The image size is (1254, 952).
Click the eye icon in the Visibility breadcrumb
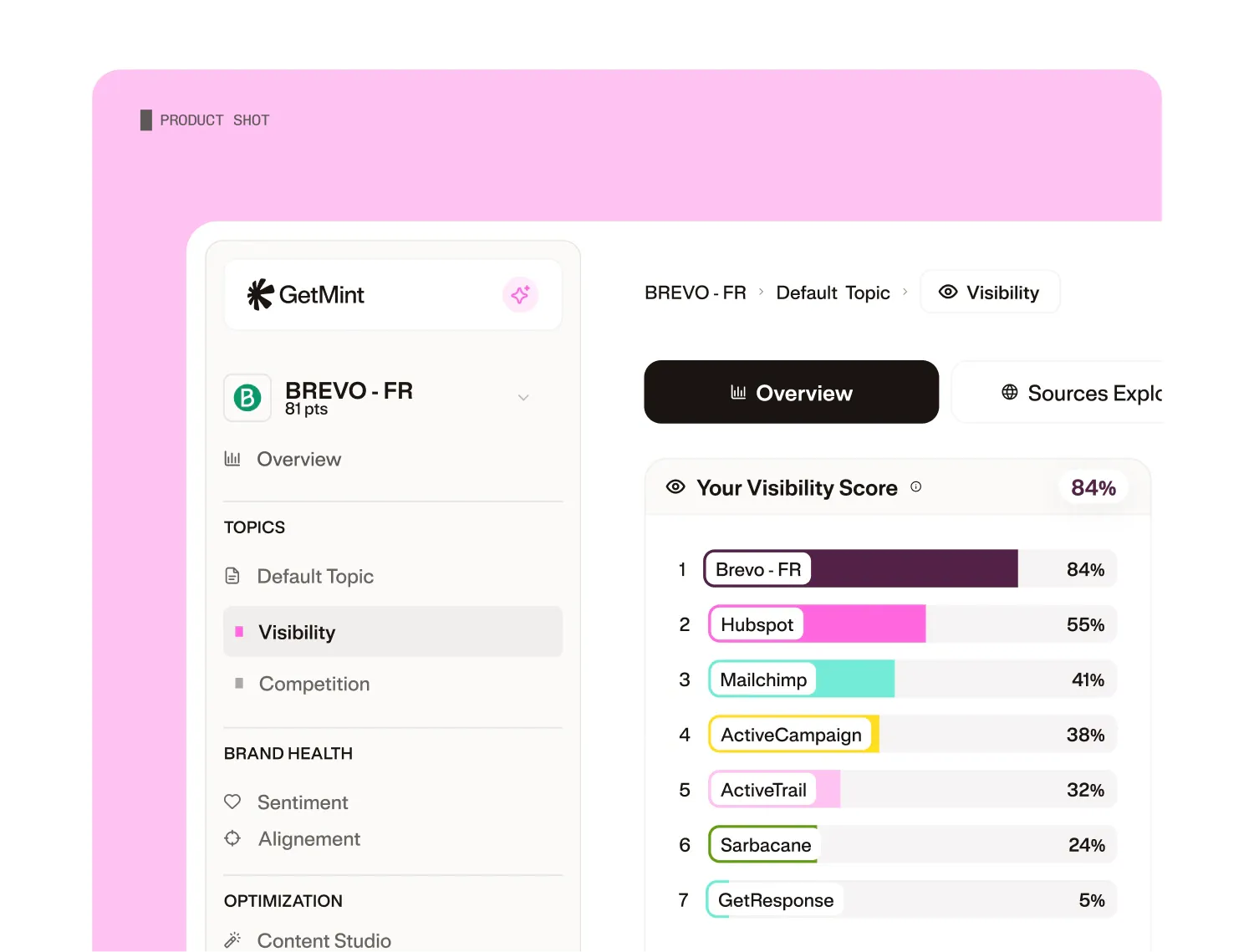pos(948,292)
